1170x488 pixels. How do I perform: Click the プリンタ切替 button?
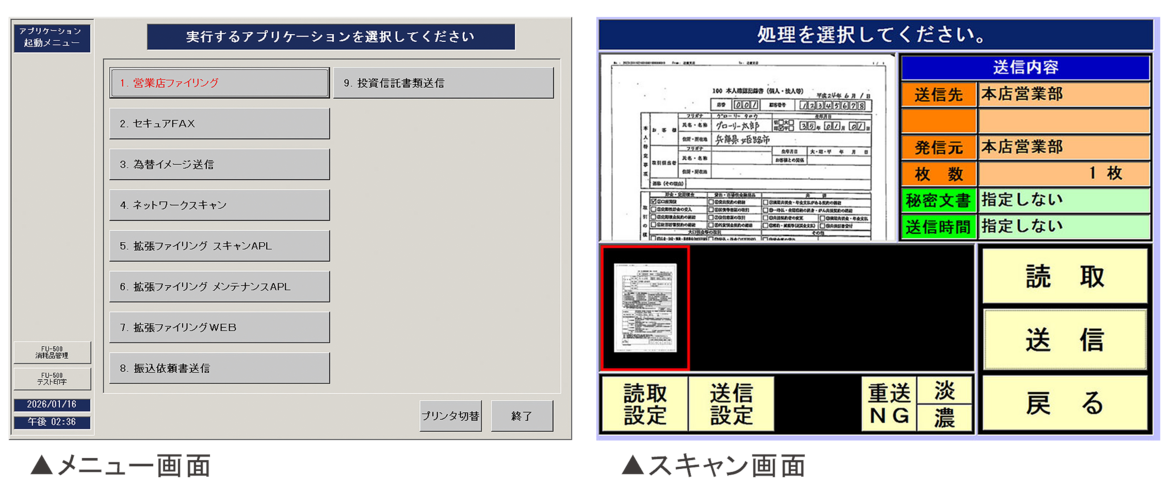pyautogui.click(x=450, y=416)
